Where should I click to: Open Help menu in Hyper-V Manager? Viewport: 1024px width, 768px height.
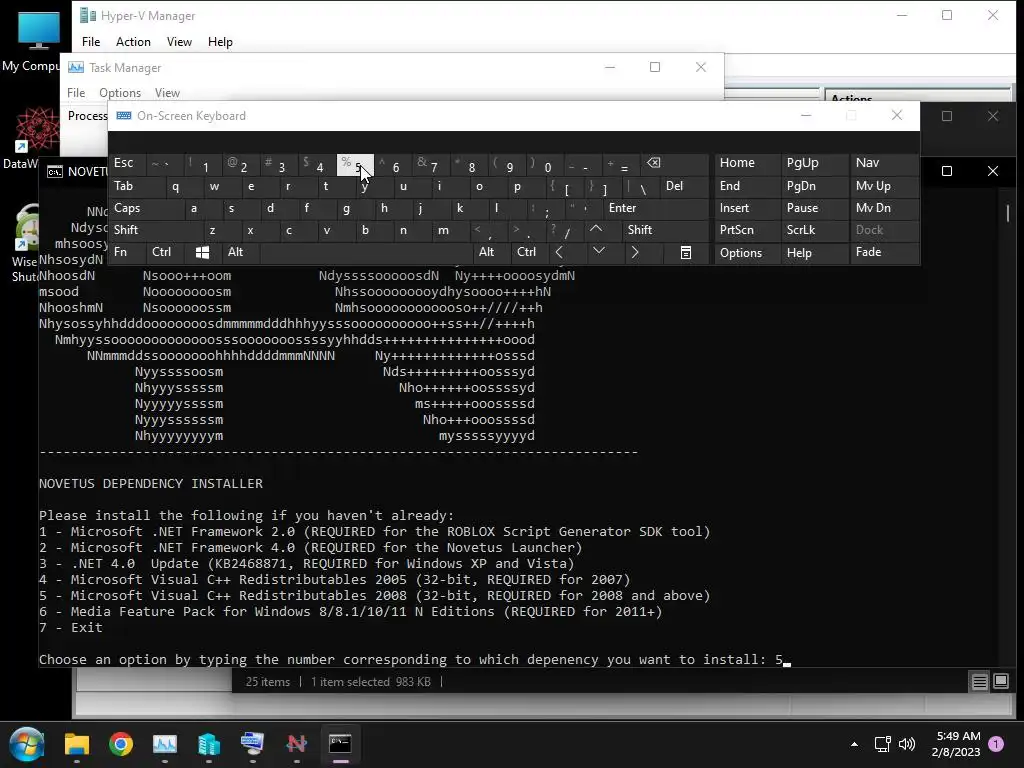220,42
